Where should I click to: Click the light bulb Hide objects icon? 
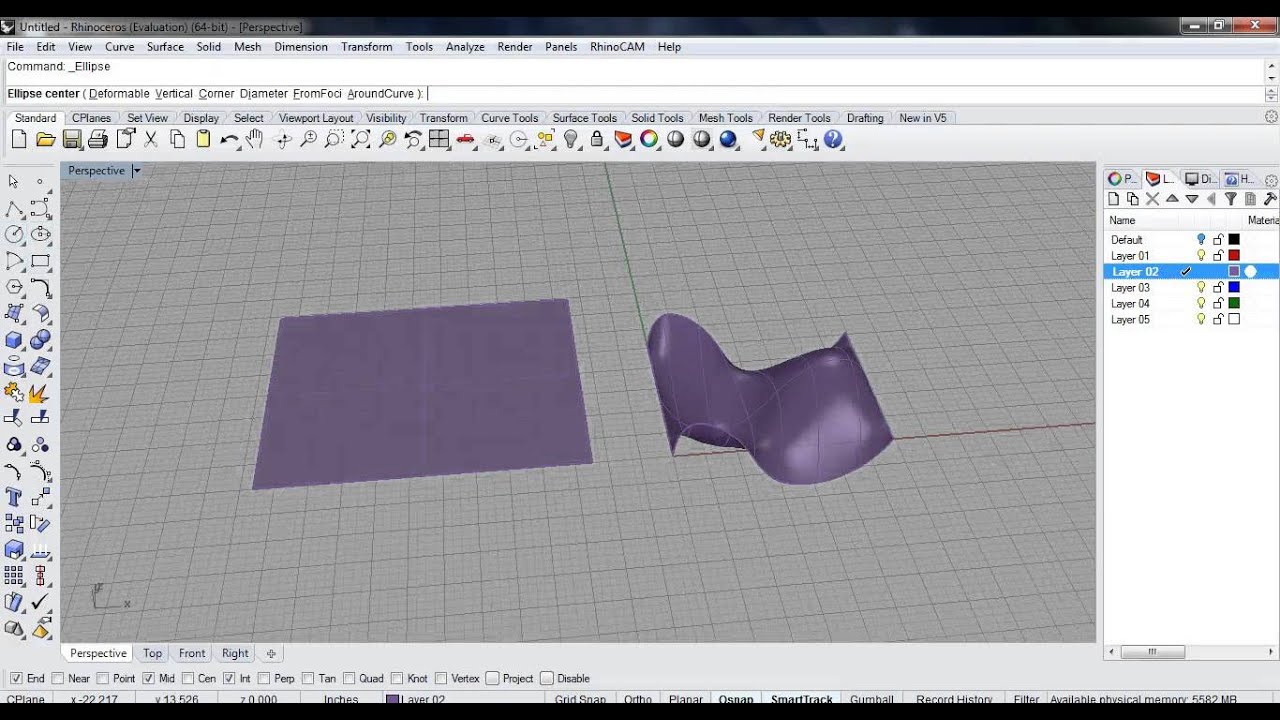pos(571,140)
